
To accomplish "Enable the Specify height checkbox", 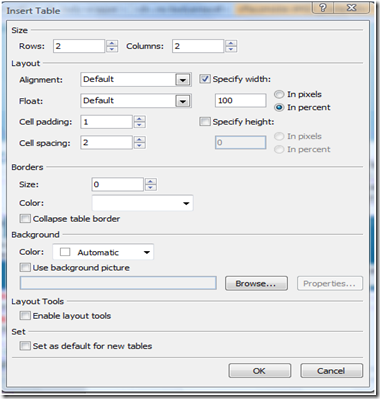I will [x=205, y=122].
